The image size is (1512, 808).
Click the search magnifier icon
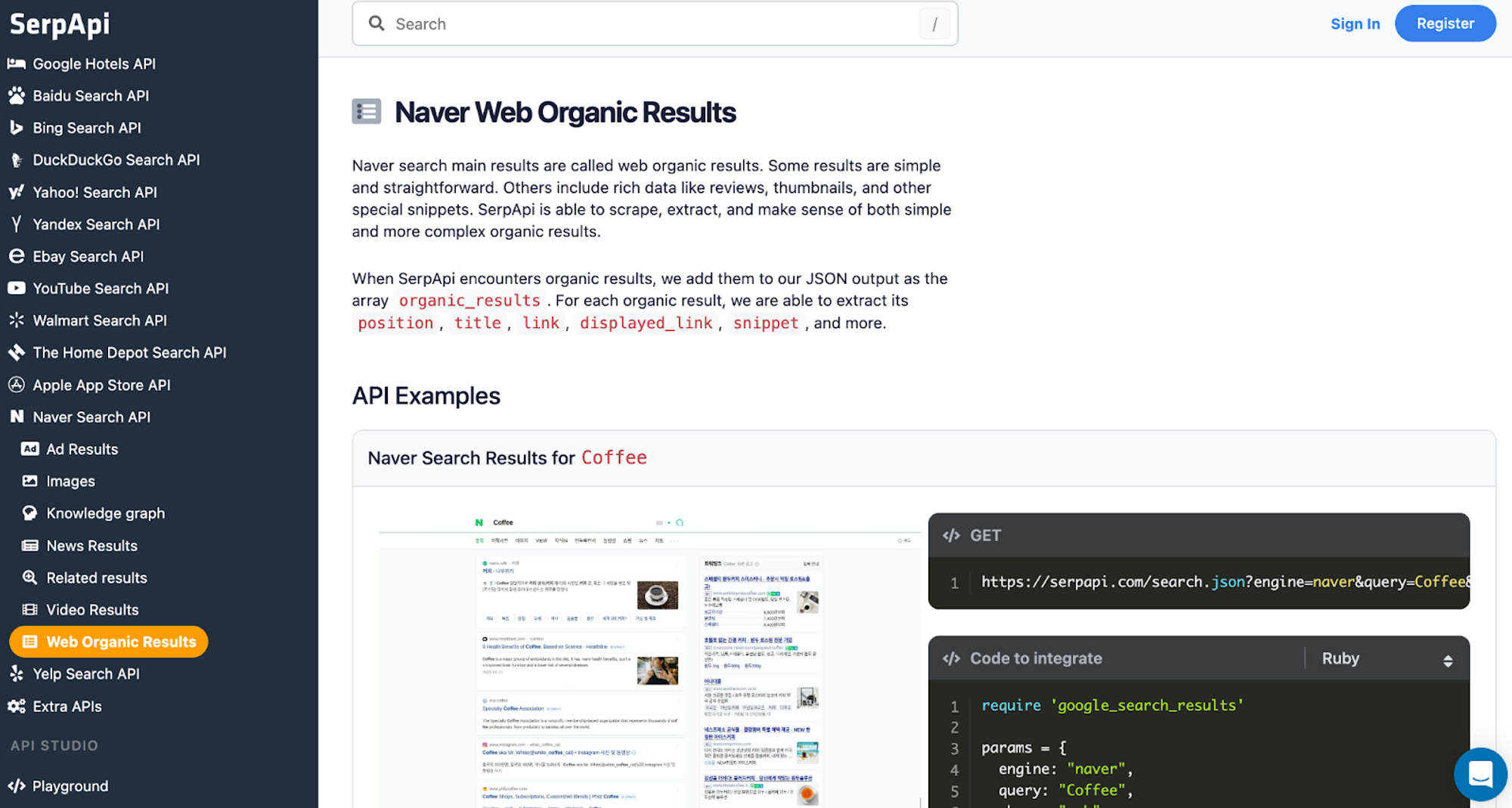(376, 23)
